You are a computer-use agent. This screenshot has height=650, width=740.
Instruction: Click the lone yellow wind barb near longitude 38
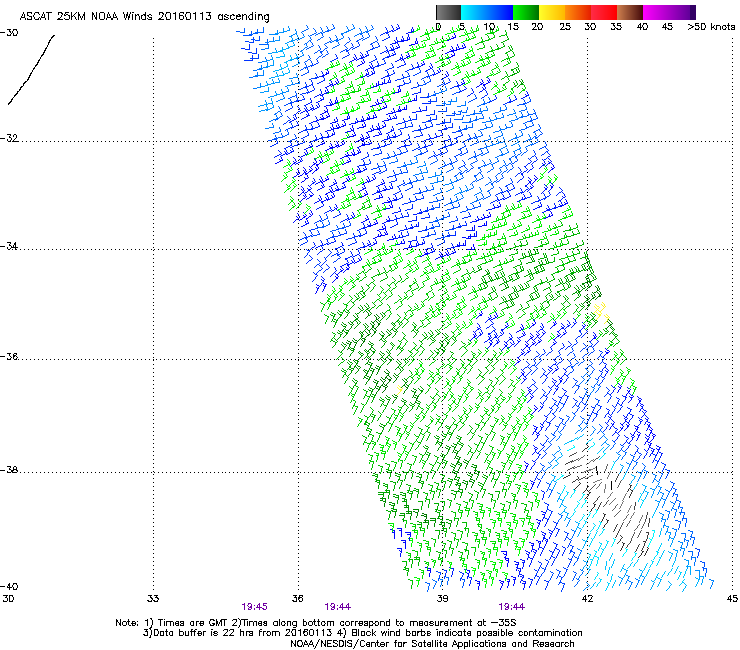coord(399,389)
